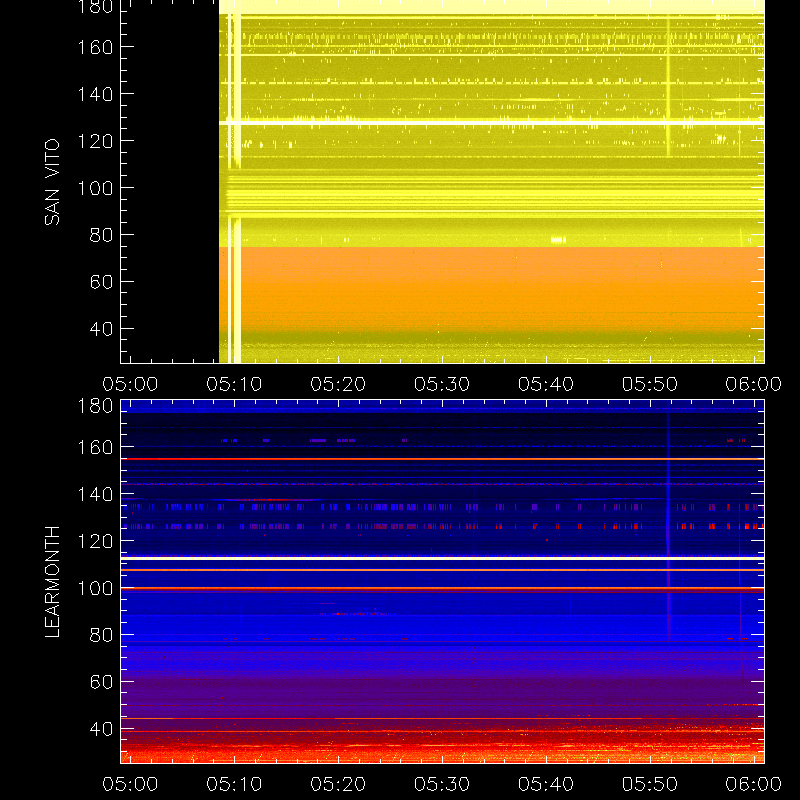The height and width of the screenshot is (800, 800).
Task: Select the 40 frequency label on Learmonth axis
Action: coord(101,729)
